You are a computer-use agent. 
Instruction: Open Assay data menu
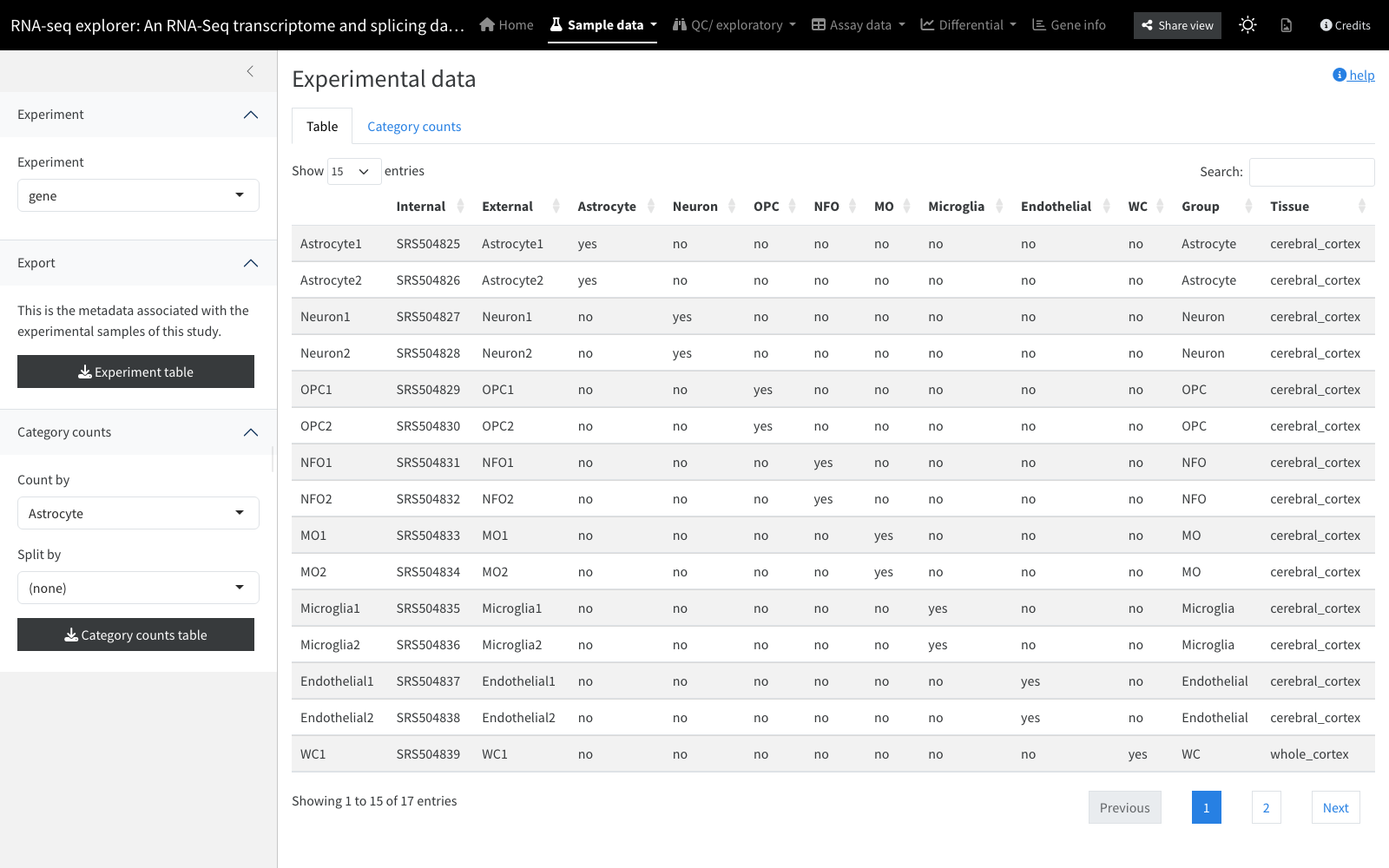tap(859, 25)
